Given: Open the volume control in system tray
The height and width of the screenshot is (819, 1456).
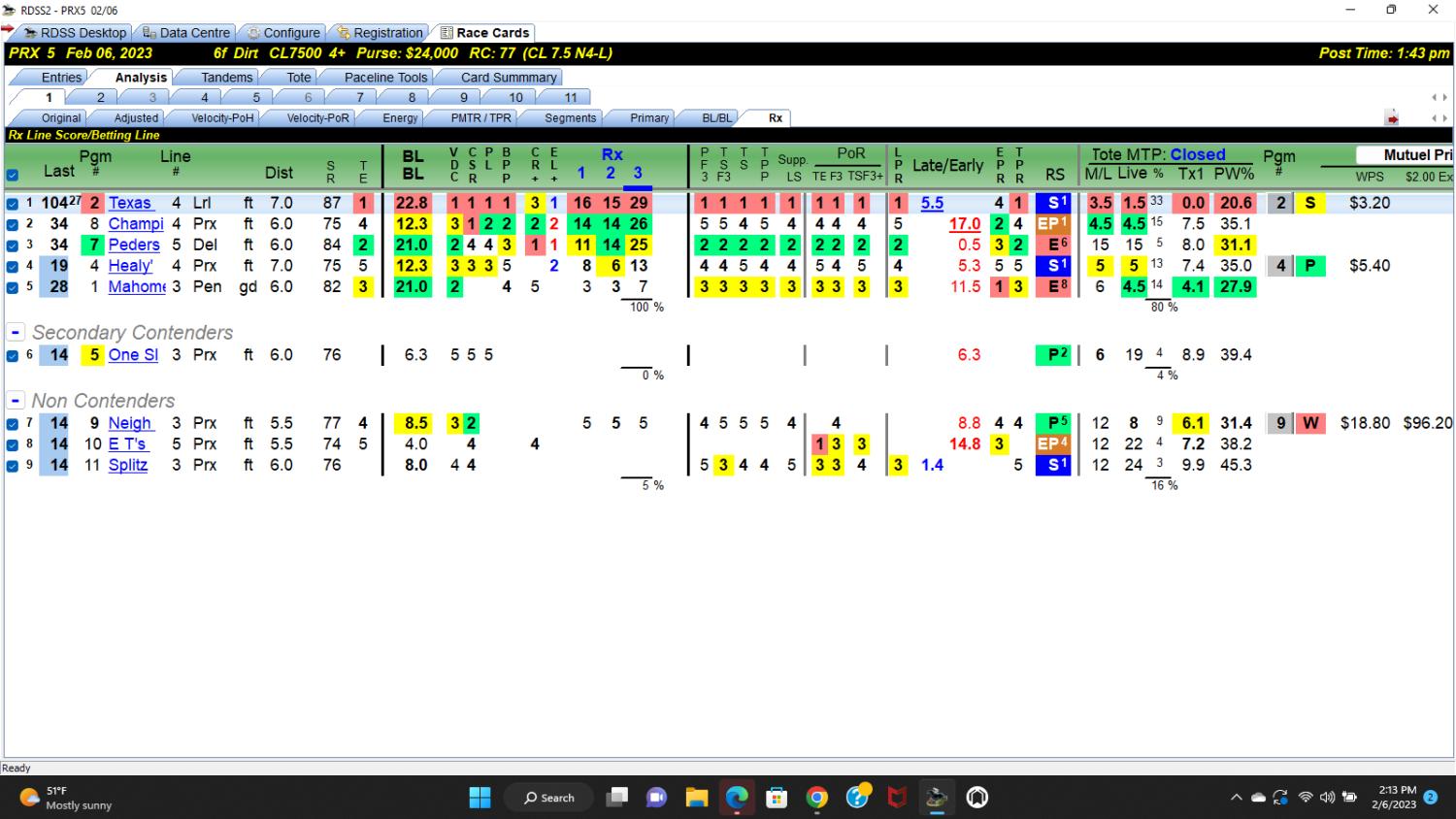Looking at the screenshot, I should (1327, 798).
